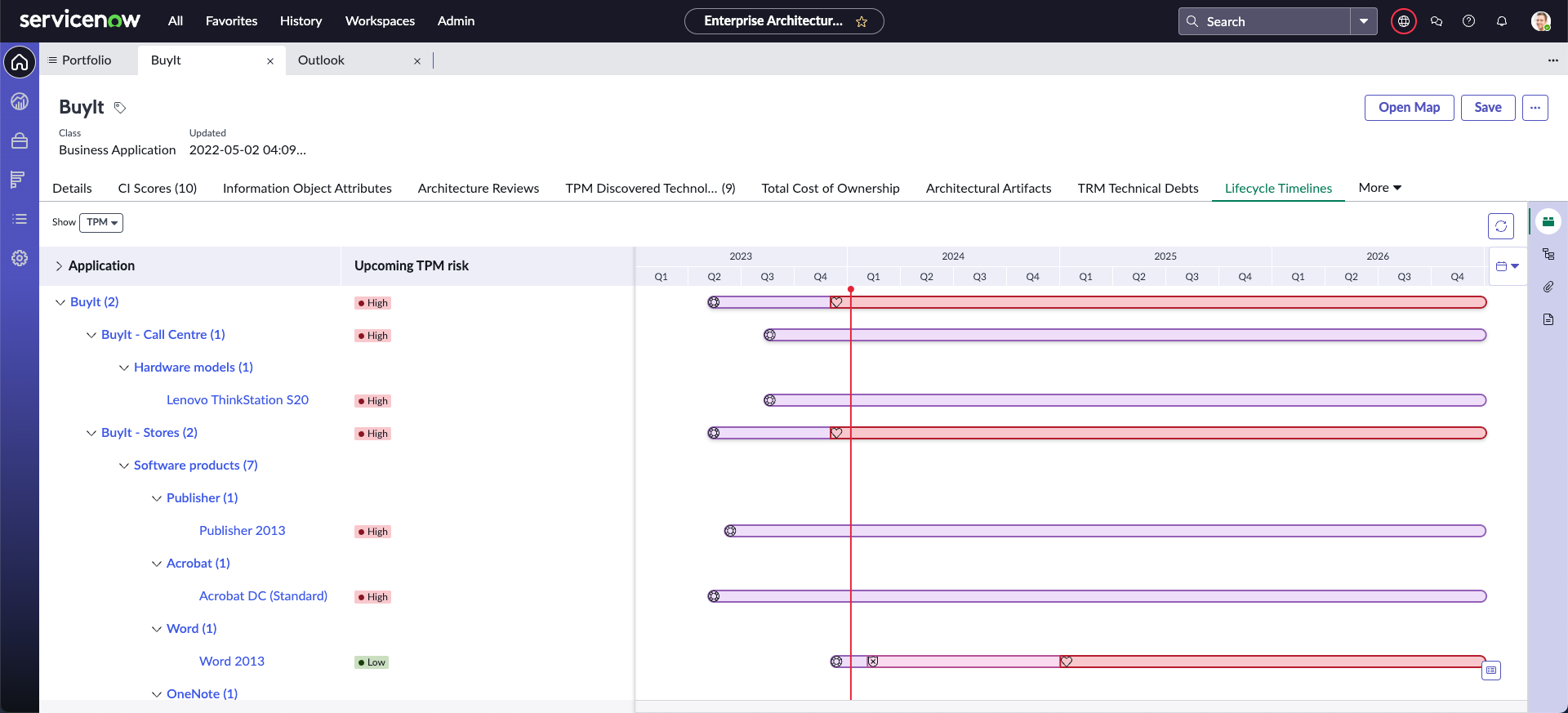The height and width of the screenshot is (713, 1568).
Task: Open the search scope dropdown arrow
Action: [x=1364, y=21]
